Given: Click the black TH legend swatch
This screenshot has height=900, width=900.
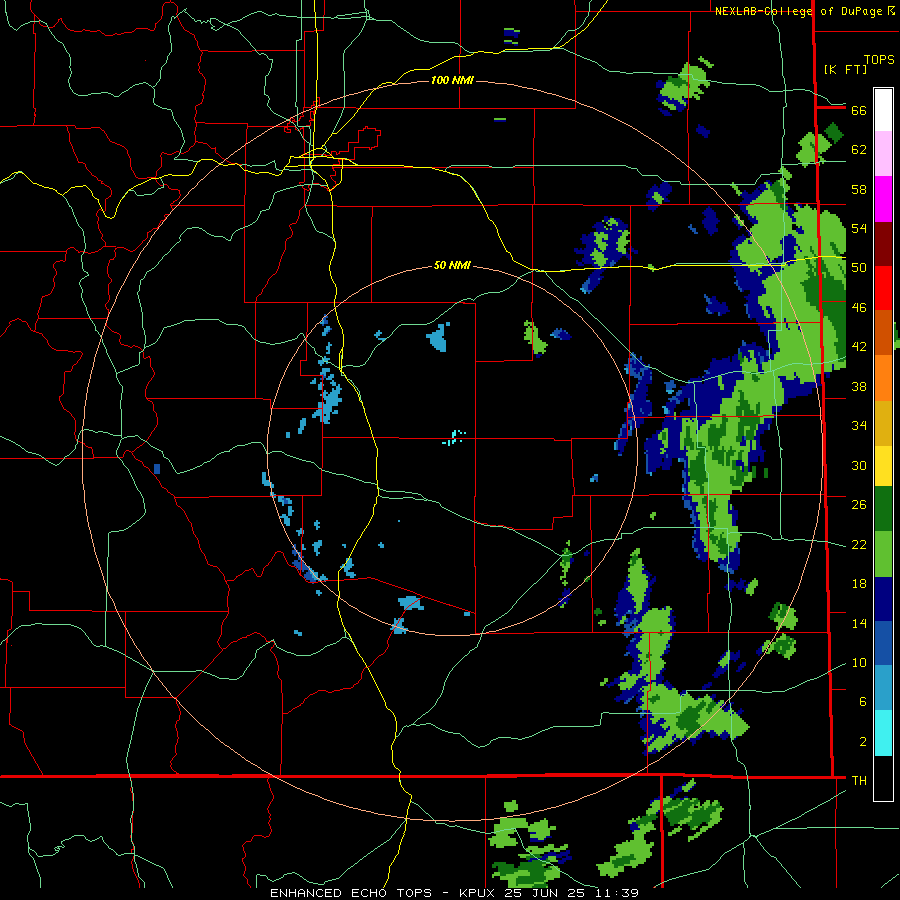Looking at the screenshot, I should coord(883,778).
